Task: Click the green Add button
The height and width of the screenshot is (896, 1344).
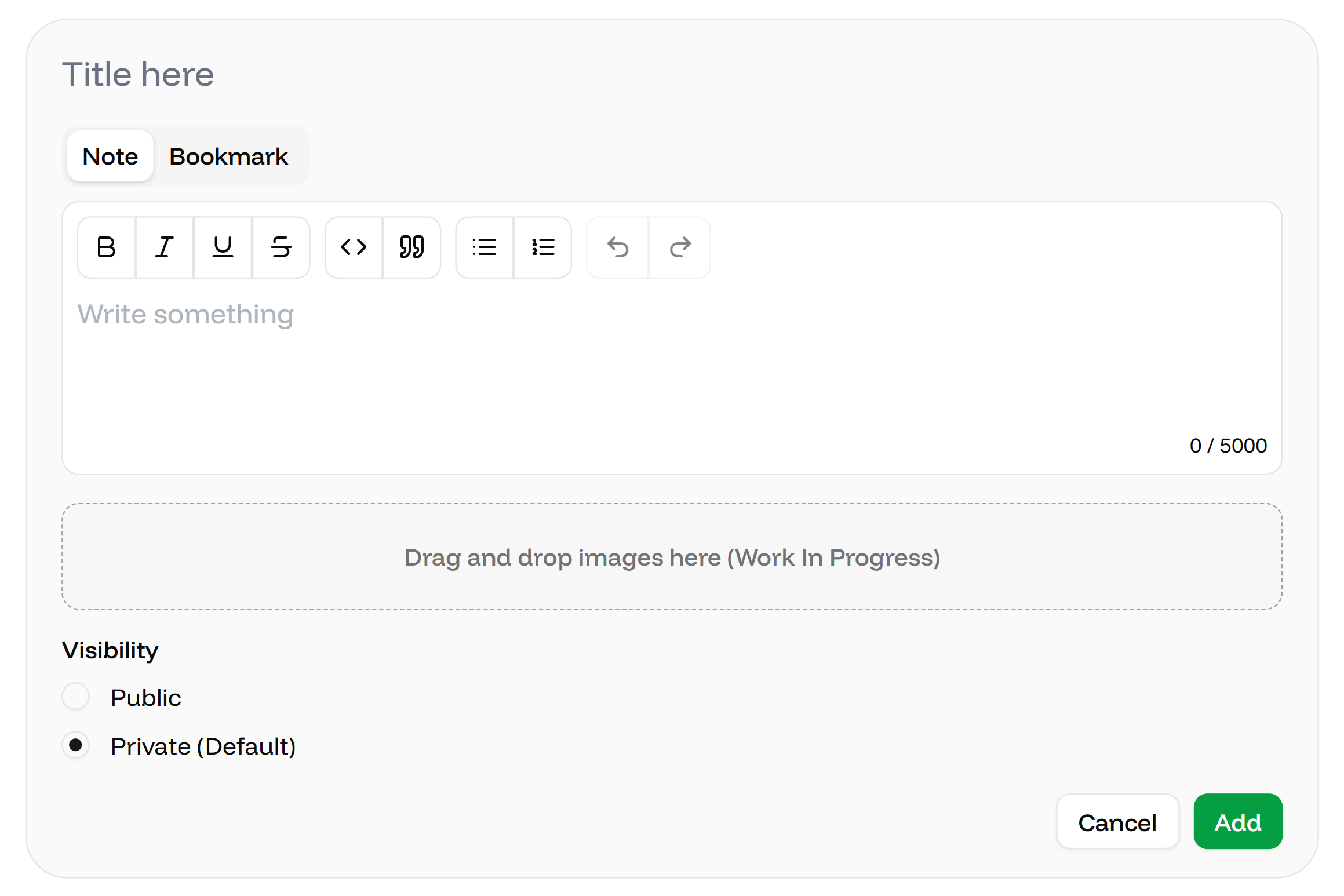Action: 1238,822
